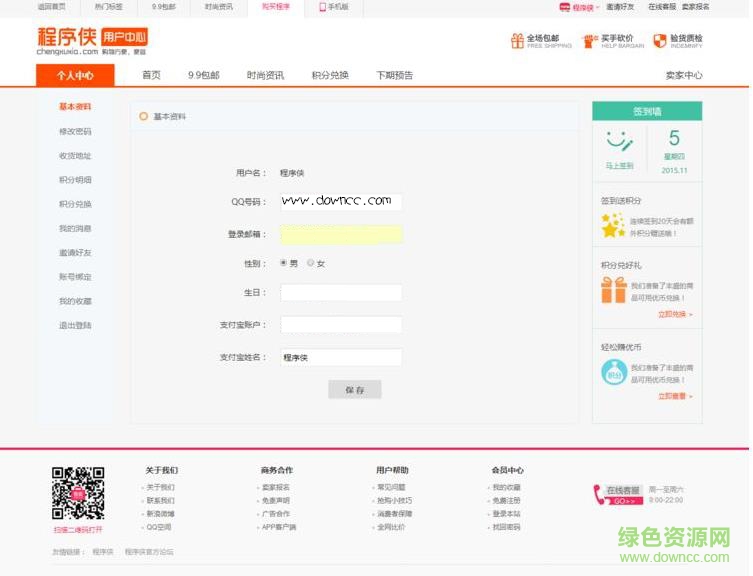
Task: Open 下期预告 in main navigation
Action: pos(395,75)
